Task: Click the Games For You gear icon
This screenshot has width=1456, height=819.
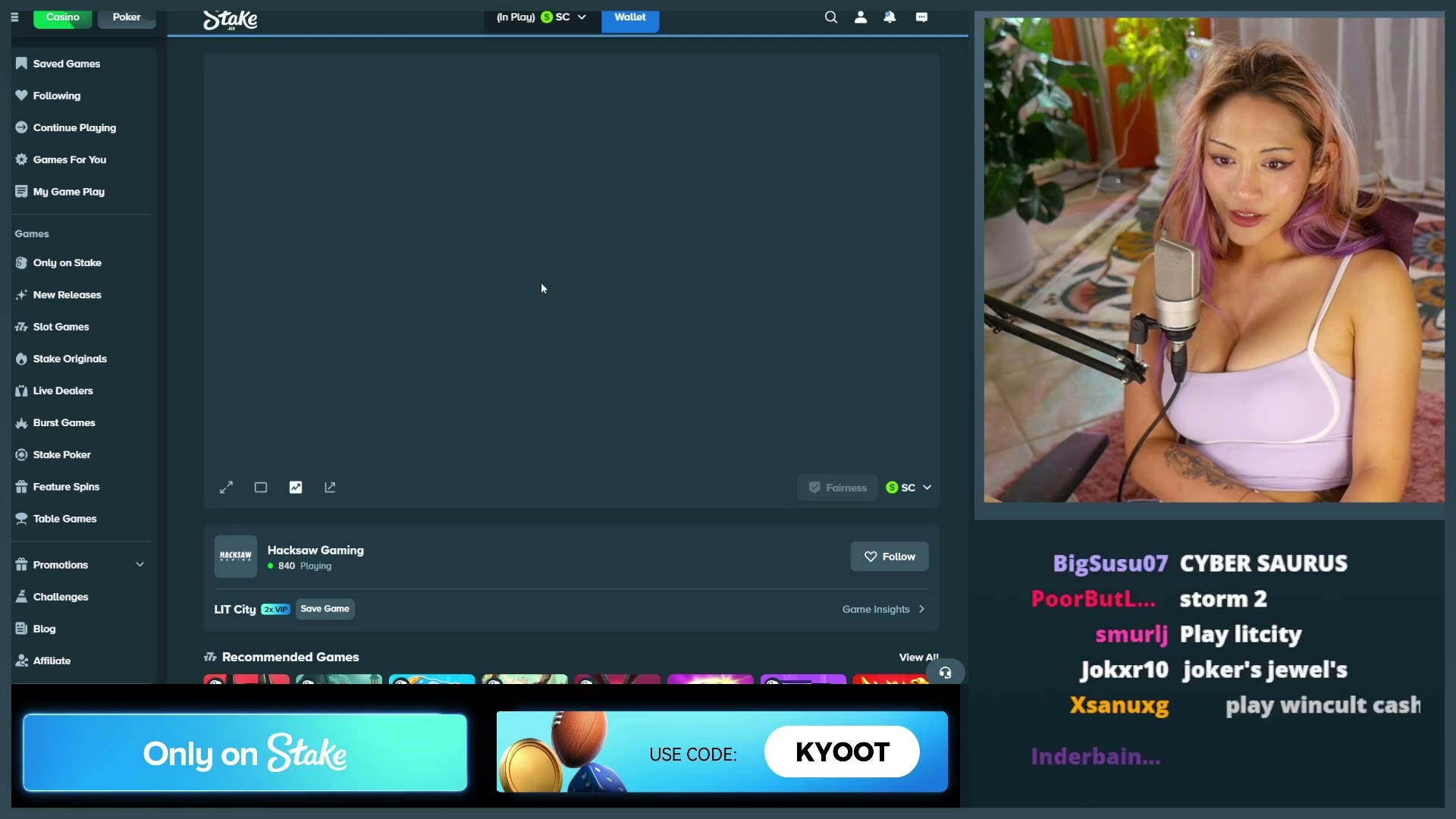Action: pyautogui.click(x=21, y=159)
